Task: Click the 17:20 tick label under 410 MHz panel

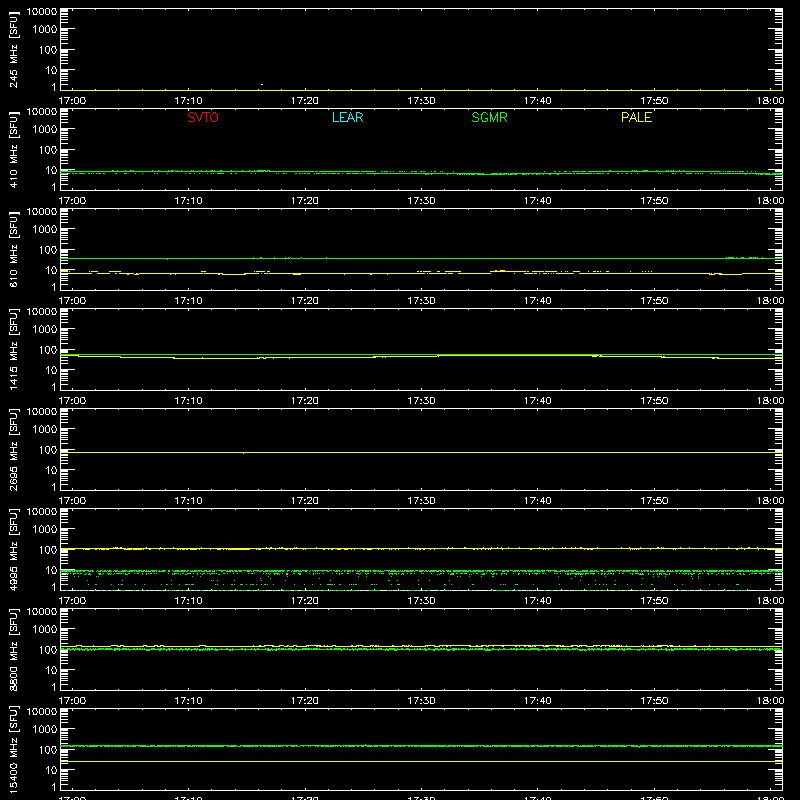Action: (305, 201)
